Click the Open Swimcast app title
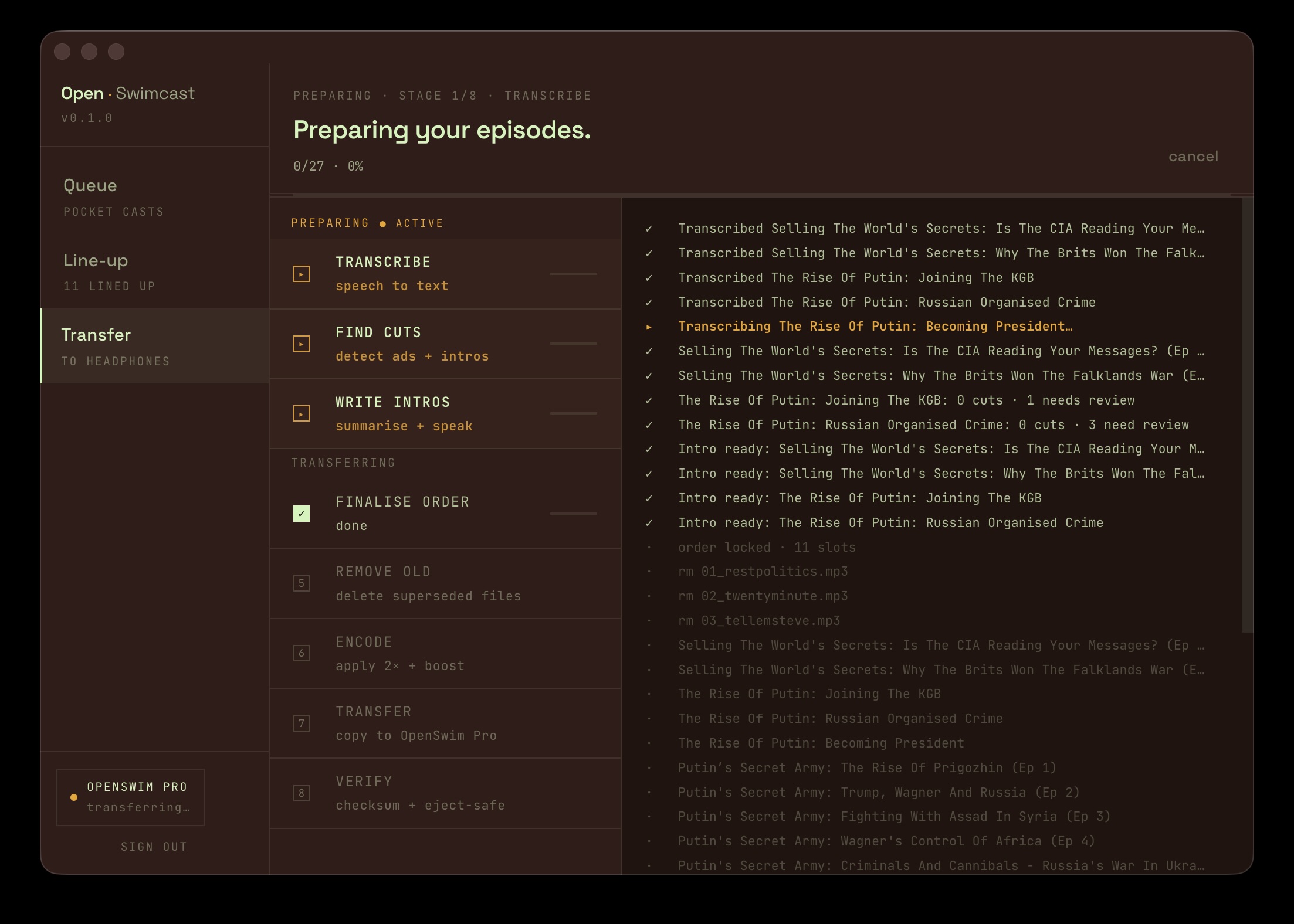1294x924 pixels. point(128,93)
